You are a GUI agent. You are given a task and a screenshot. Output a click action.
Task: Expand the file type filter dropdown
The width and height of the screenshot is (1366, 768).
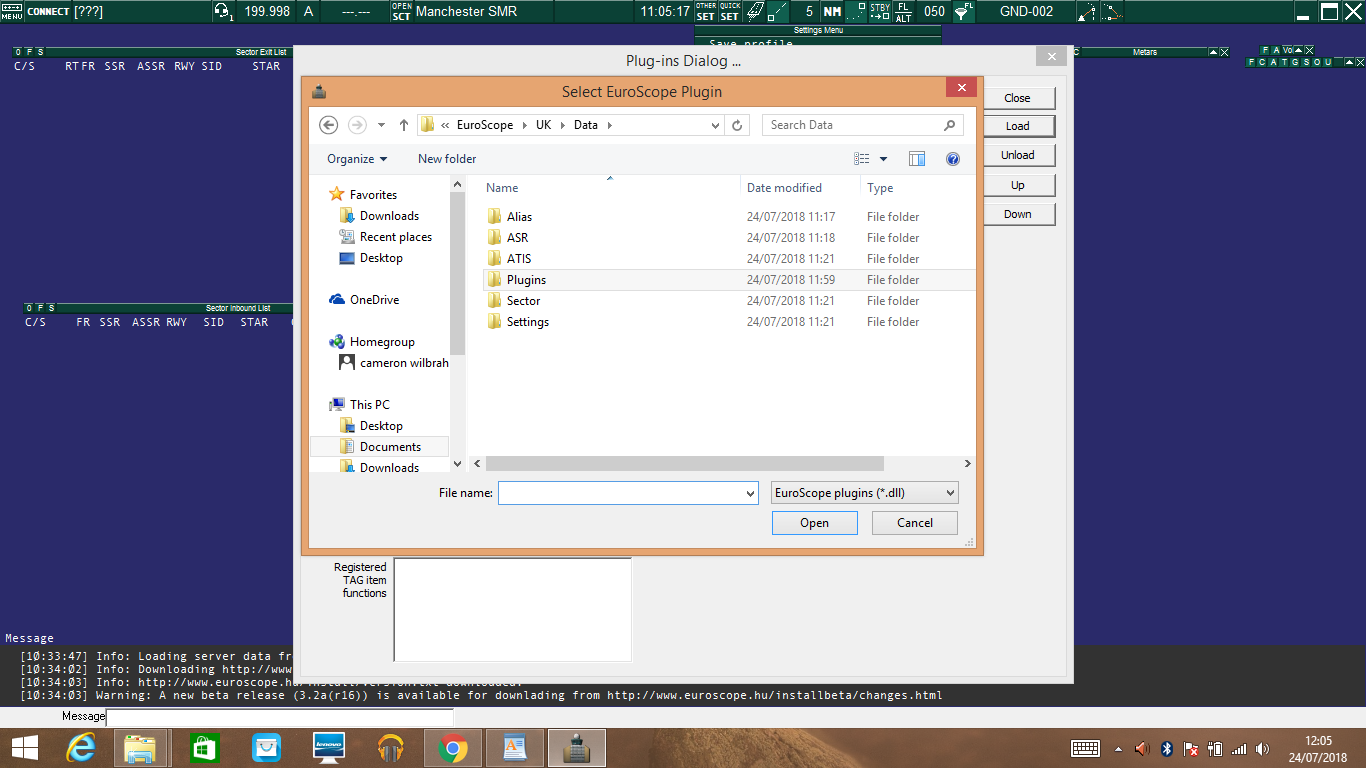pos(865,493)
